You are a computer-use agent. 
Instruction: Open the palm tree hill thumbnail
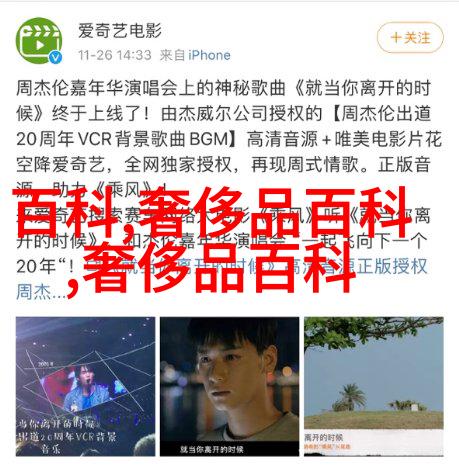(x=374, y=386)
